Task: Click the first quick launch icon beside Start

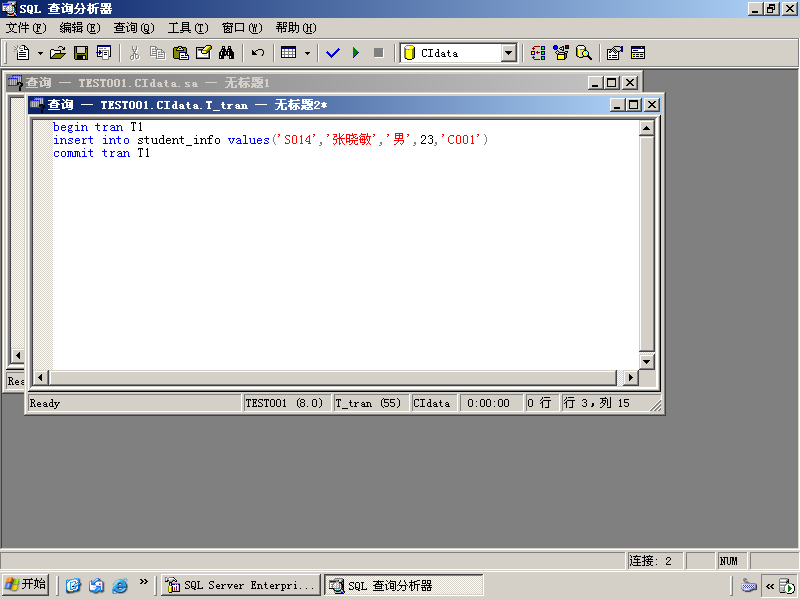Action: pyautogui.click(x=73, y=585)
